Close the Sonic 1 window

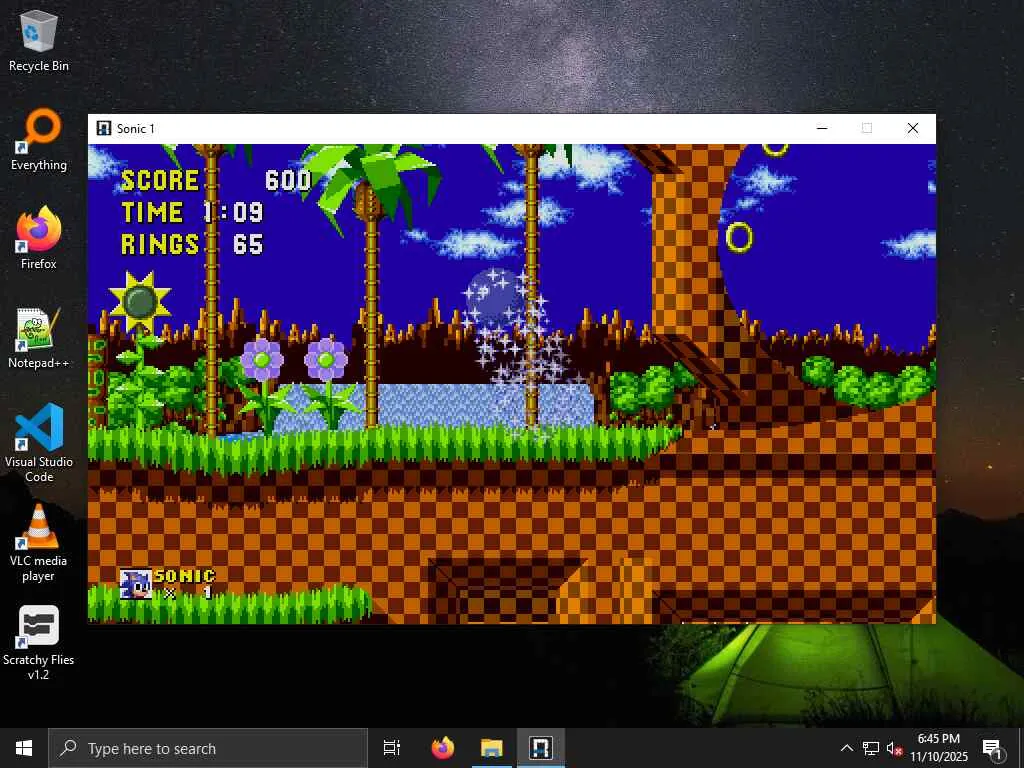913,128
